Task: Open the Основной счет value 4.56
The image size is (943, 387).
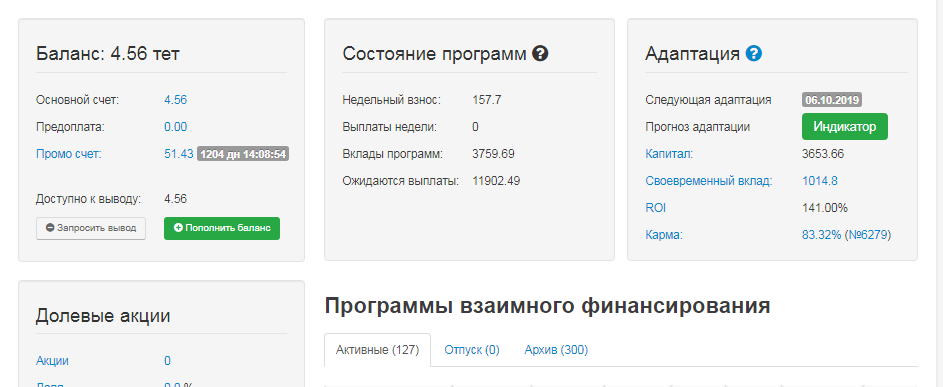Action: (176, 100)
